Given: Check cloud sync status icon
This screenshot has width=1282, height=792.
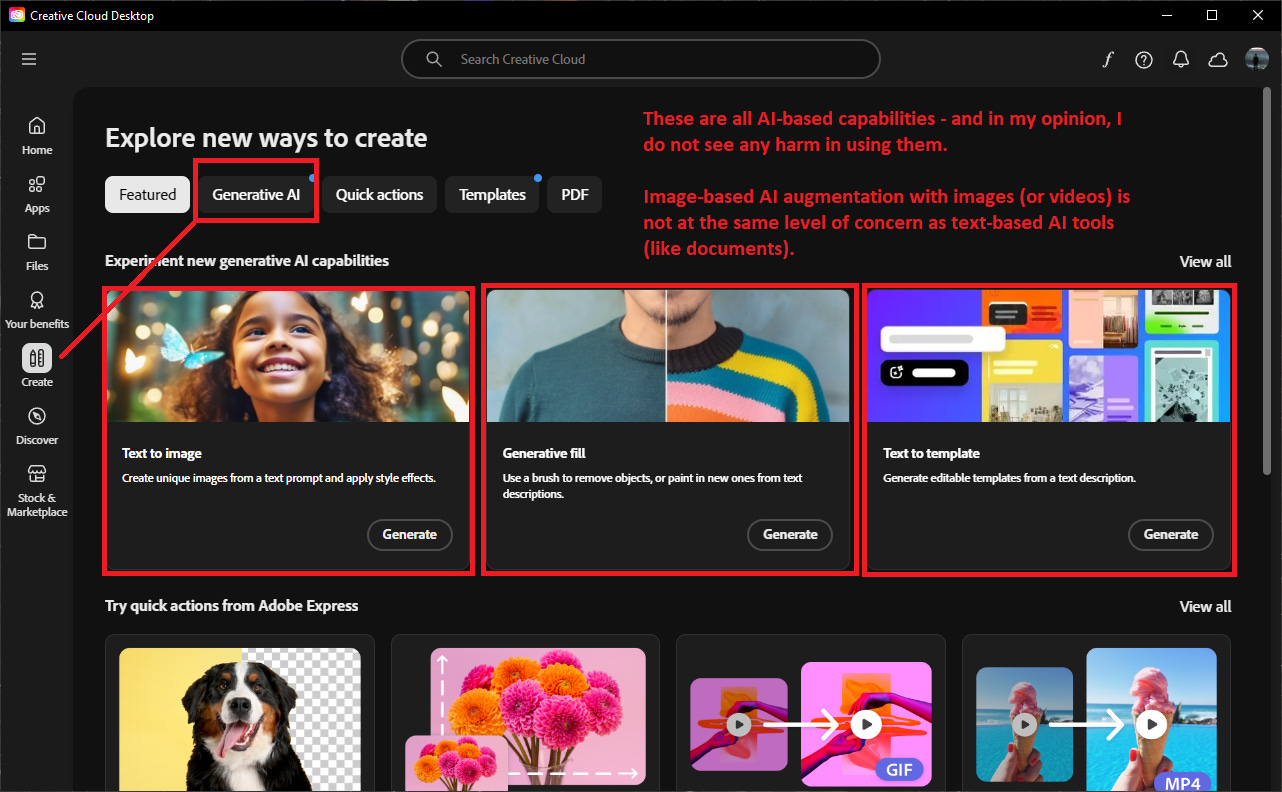Looking at the screenshot, I should point(1218,59).
